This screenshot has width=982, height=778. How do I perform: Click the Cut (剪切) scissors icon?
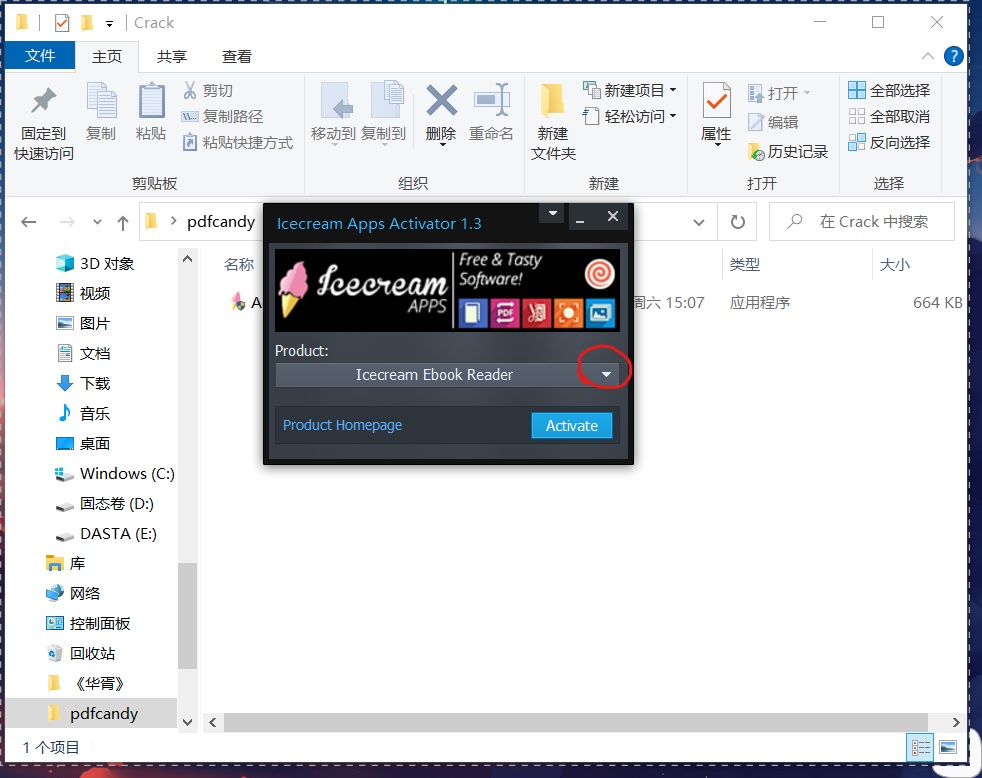190,90
